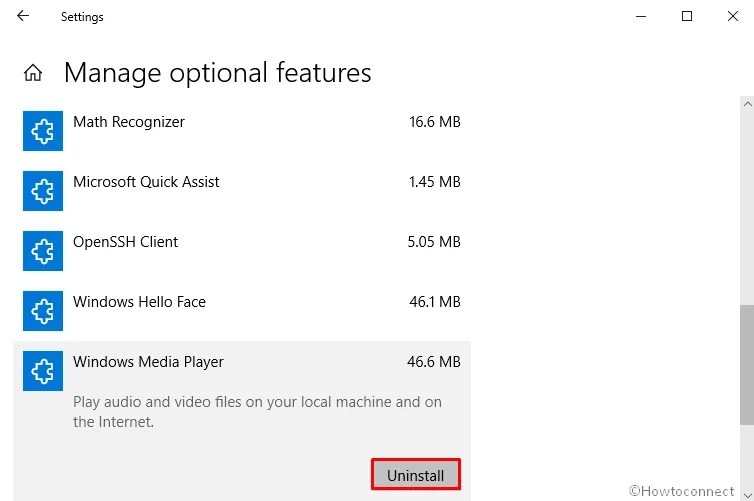Select the Microsoft Quick Assist feature icon
The width and height of the screenshot is (754, 501).
tap(43, 191)
